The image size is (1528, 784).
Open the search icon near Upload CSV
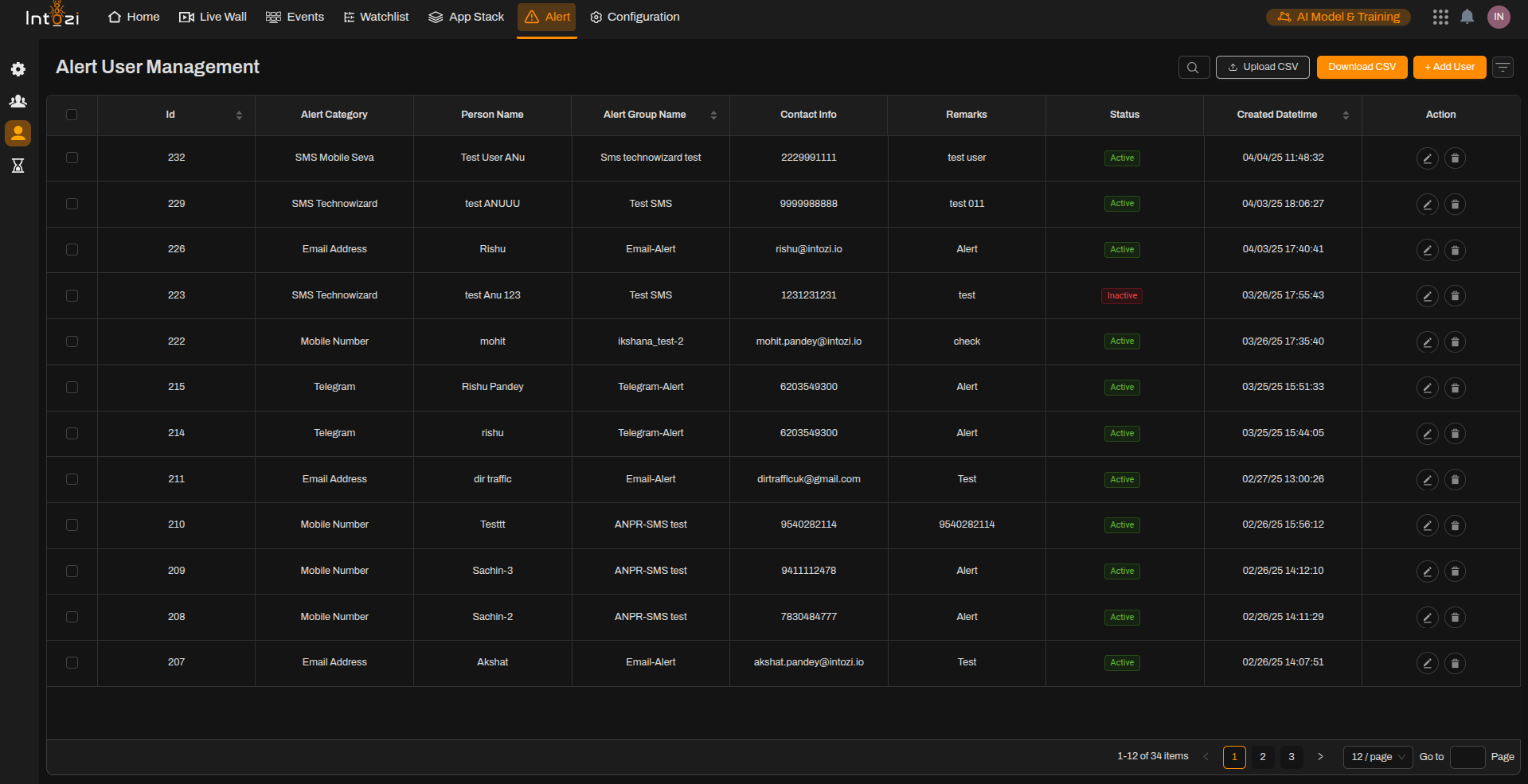(1193, 67)
